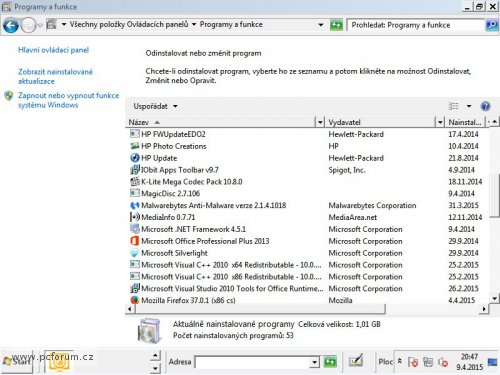Open the Vydavatel column filter dropdown
Viewport: 500px width, 375px height.
tap(440, 122)
